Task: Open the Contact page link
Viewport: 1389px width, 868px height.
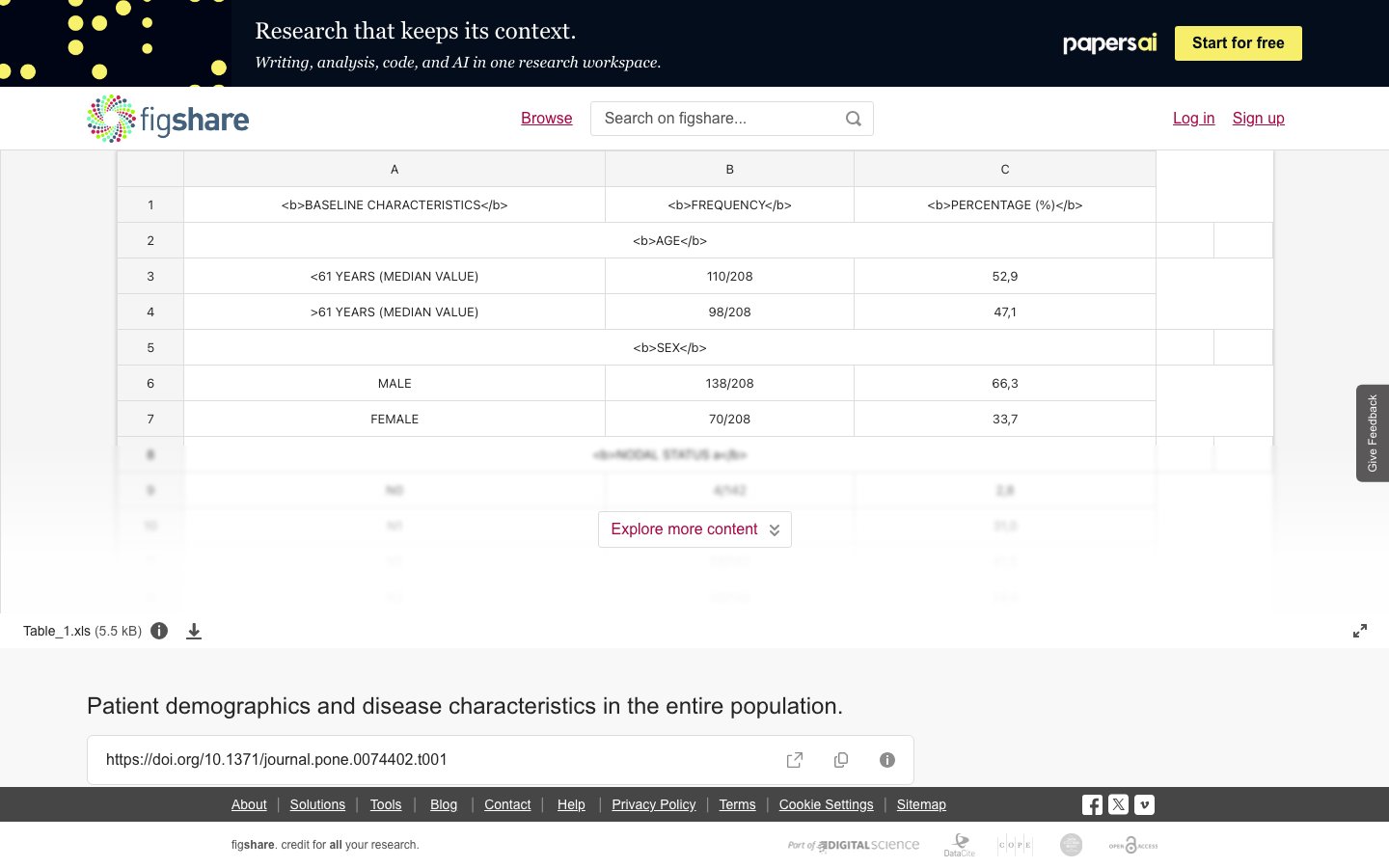Action: pos(507,804)
